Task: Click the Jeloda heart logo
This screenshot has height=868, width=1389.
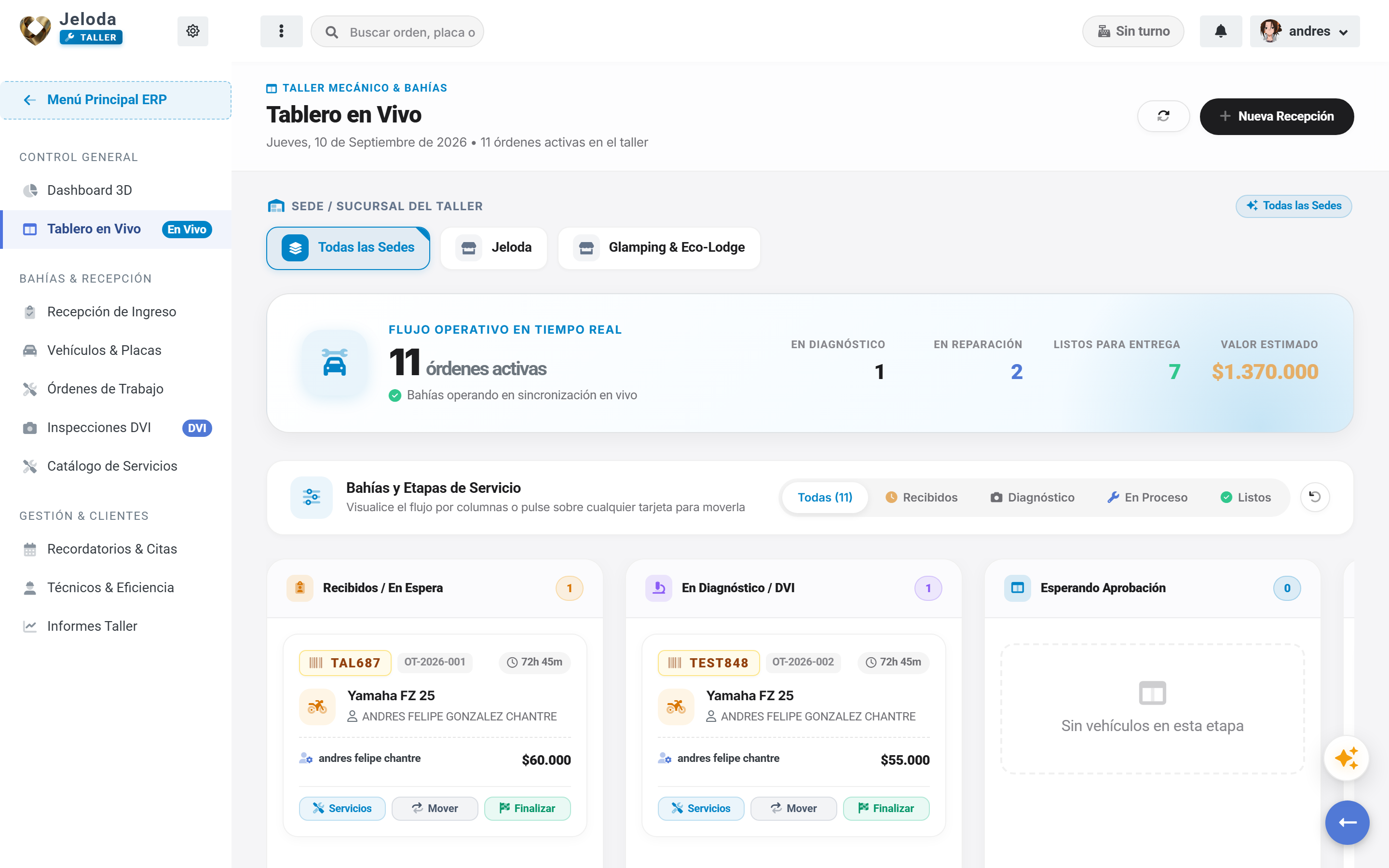Action: pos(35,30)
